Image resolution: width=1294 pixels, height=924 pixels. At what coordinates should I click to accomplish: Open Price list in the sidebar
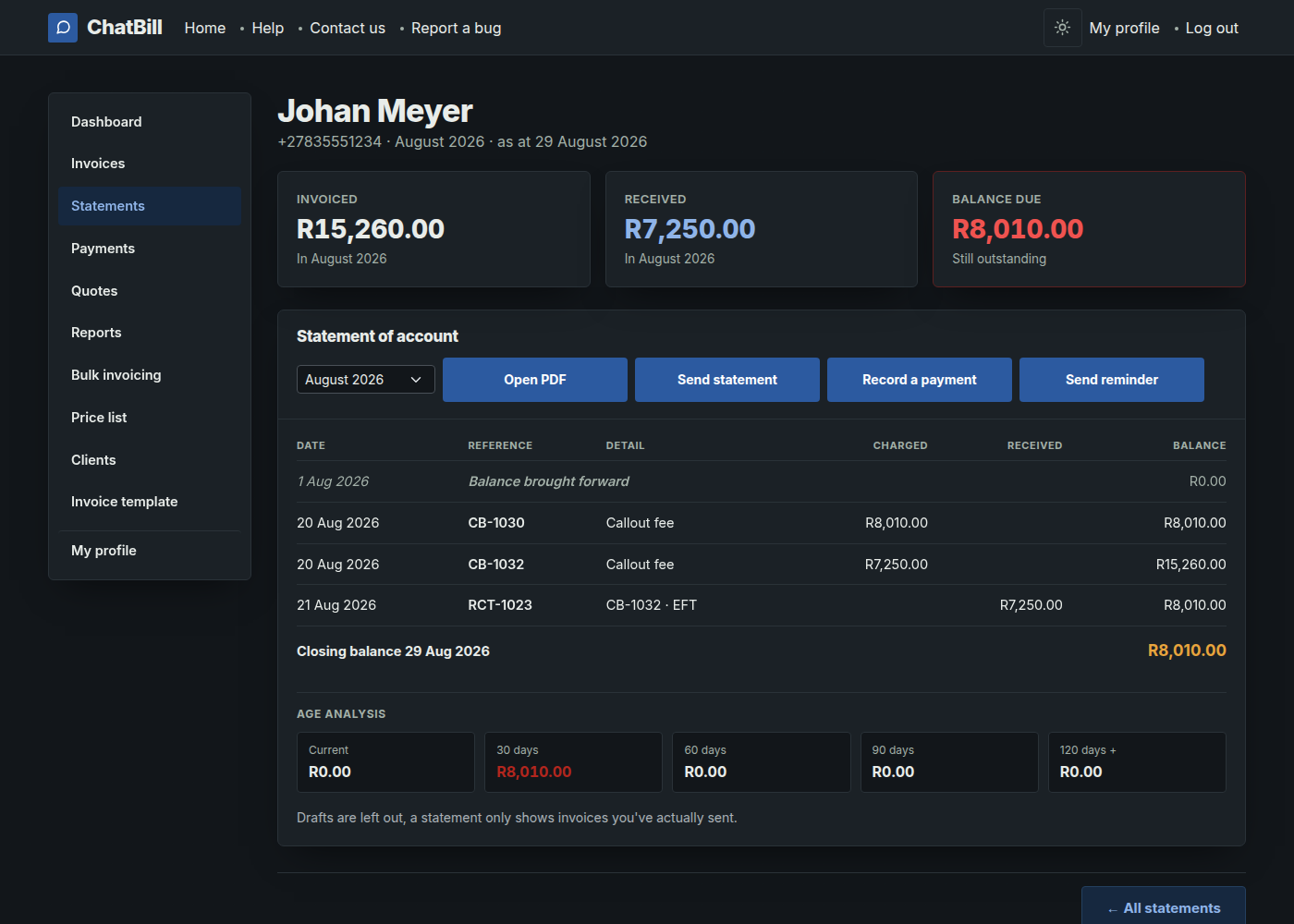[x=150, y=418]
